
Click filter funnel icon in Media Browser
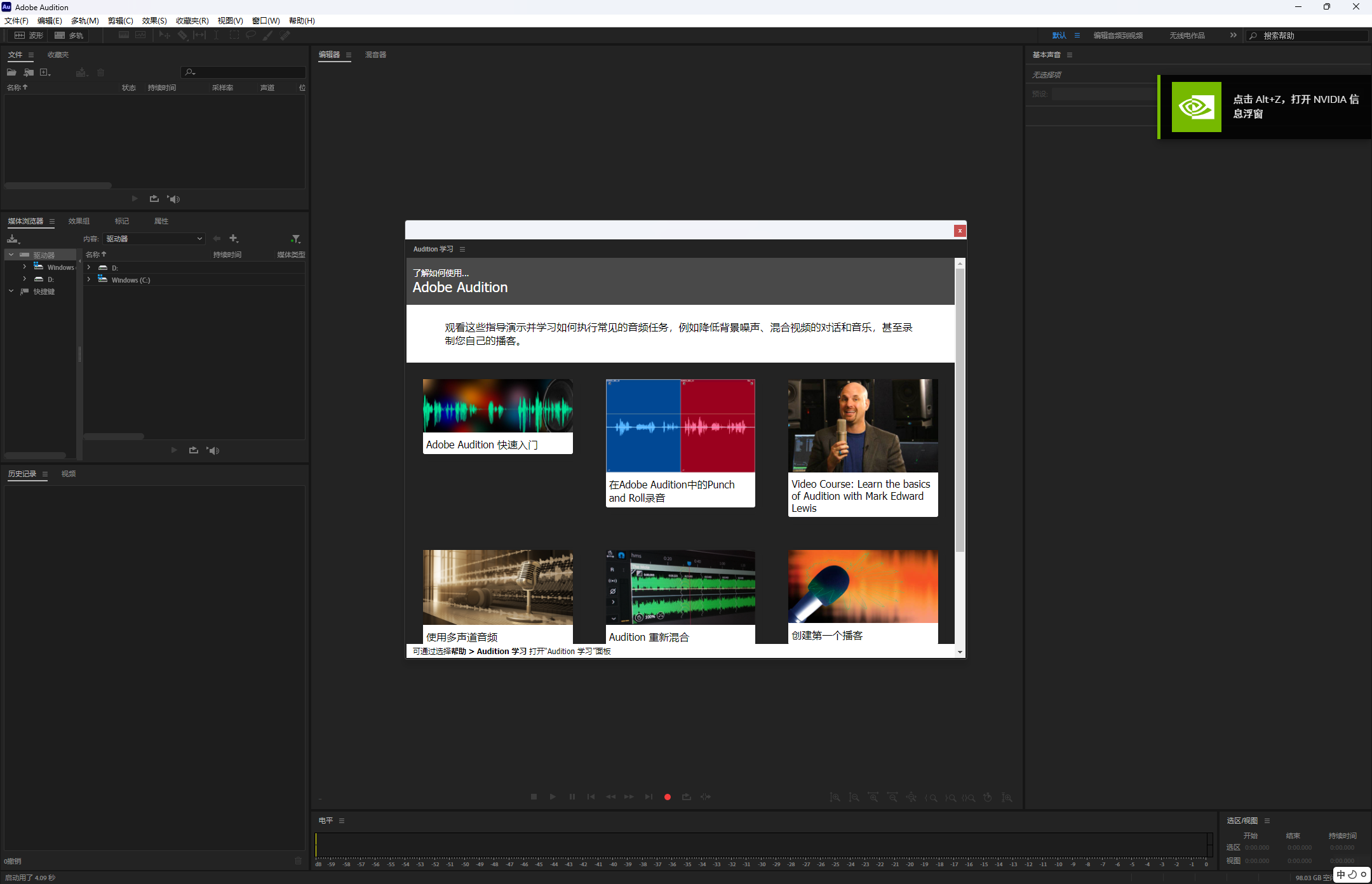(x=295, y=239)
